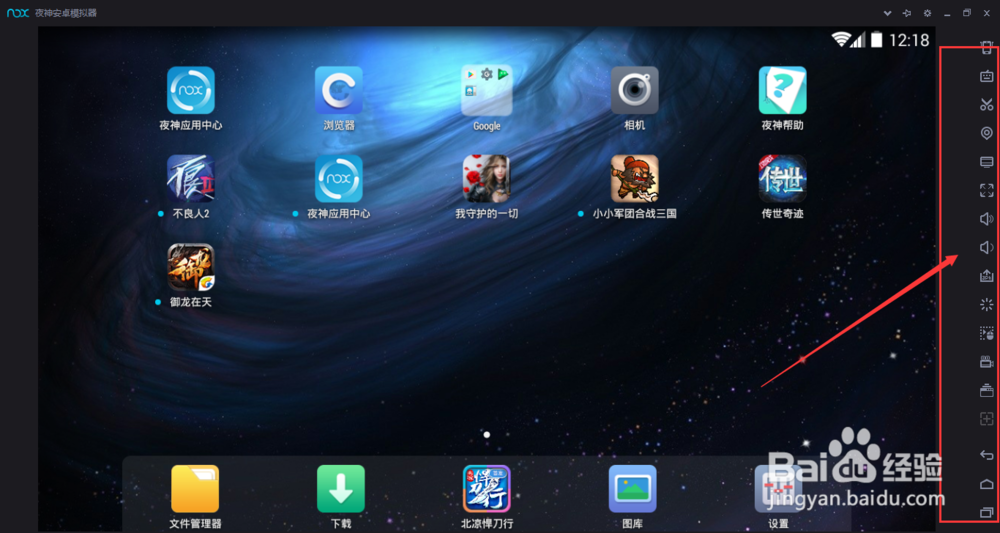The width and height of the screenshot is (1000, 533).
Task: Tap the mobile signal strength icon
Action: [859, 40]
